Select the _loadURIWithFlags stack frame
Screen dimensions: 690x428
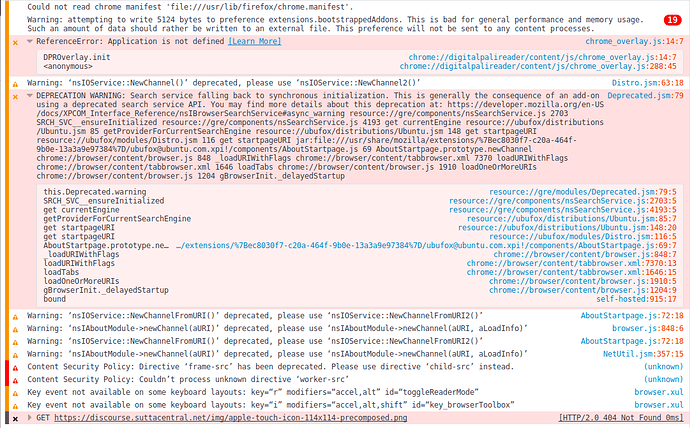[x=81, y=254]
